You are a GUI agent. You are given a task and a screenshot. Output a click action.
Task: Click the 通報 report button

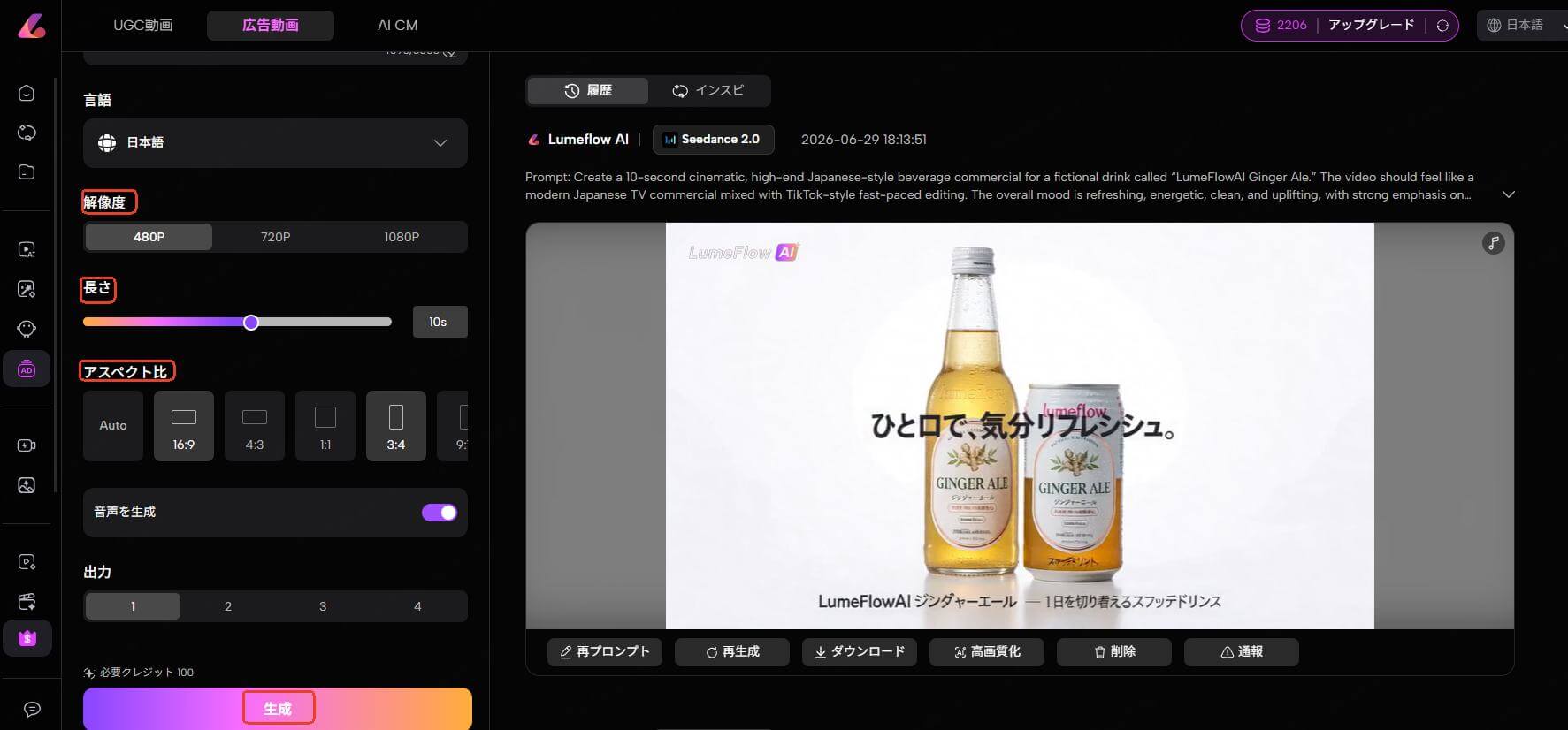(1242, 652)
